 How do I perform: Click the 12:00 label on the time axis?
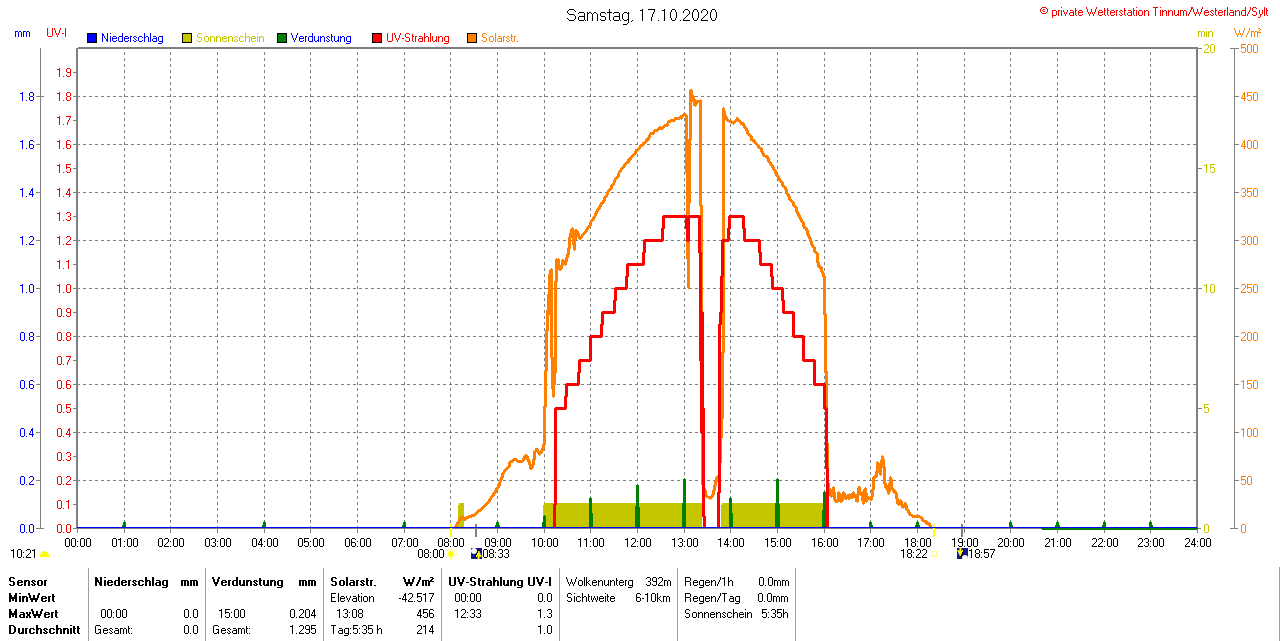point(637,542)
